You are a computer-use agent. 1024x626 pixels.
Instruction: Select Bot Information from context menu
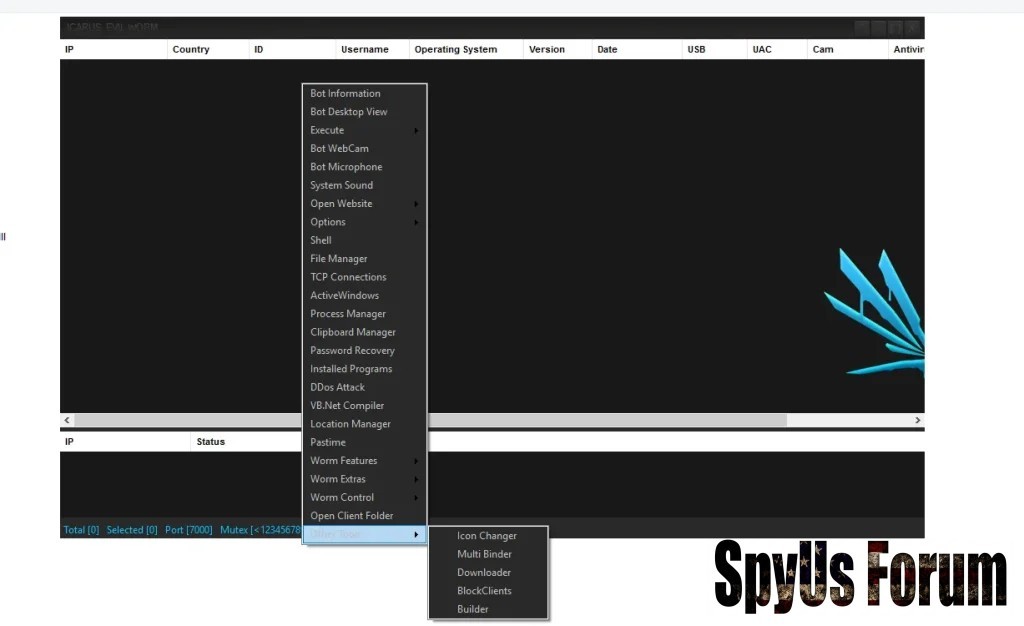coord(345,94)
